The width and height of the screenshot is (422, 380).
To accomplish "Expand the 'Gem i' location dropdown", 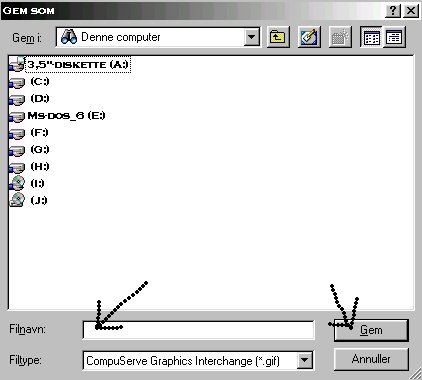I will pyautogui.click(x=252, y=37).
